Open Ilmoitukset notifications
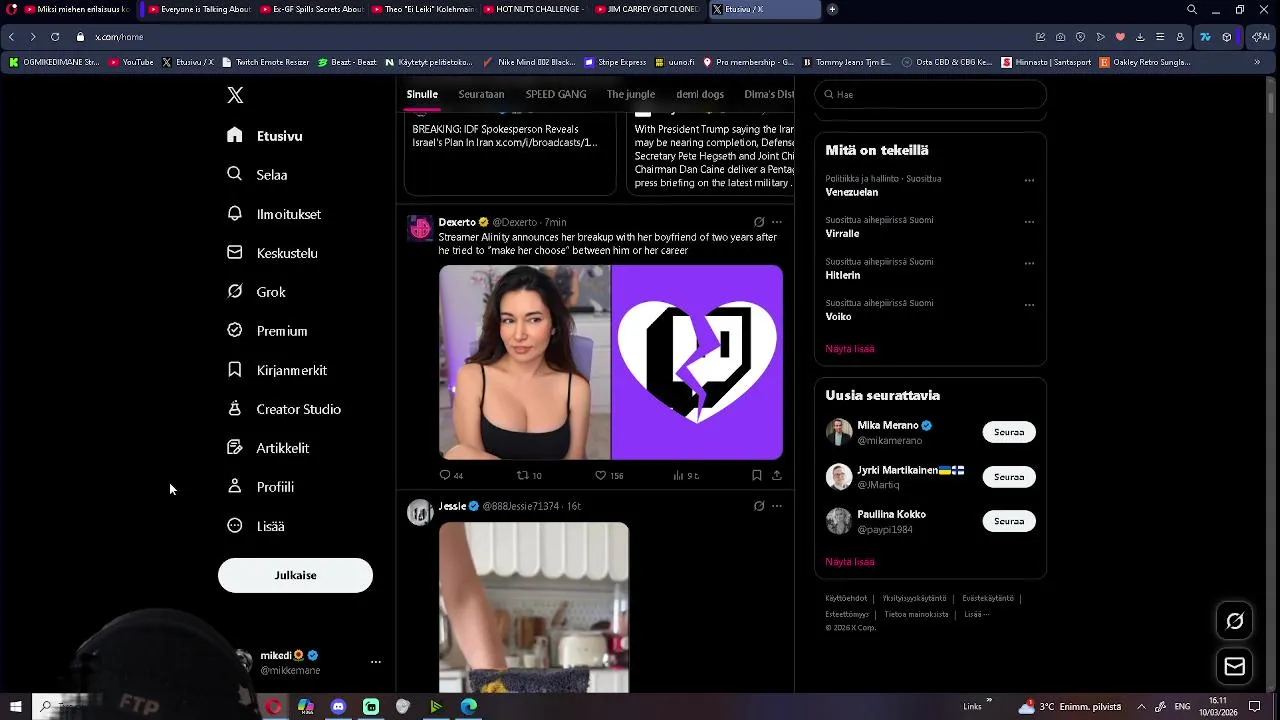The height and width of the screenshot is (720, 1280). [x=274, y=214]
